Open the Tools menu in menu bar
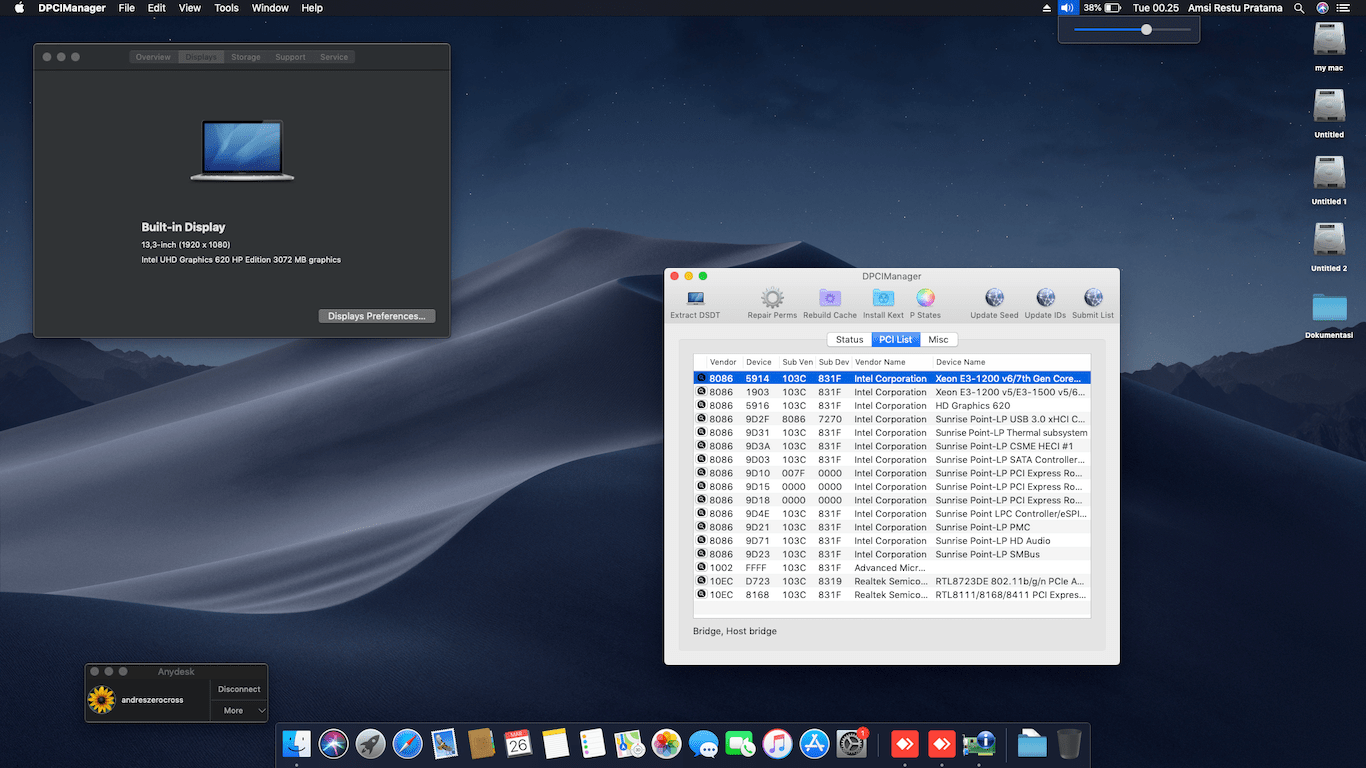1366x768 pixels. pyautogui.click(x=226, y=8)
